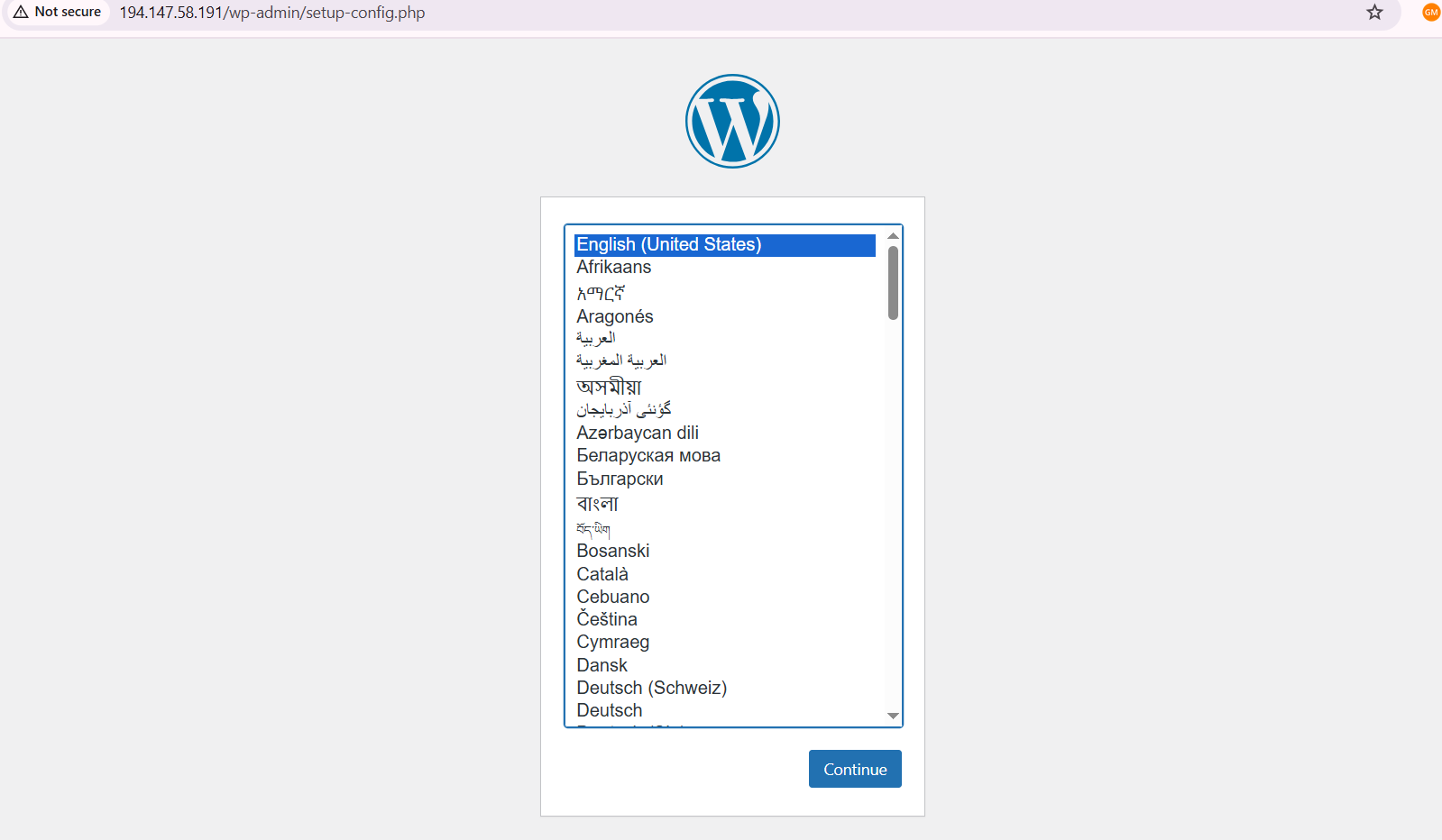Select English (United States) in the language list
The width and height of the screenshot is (1442, 840).
pyautogui.click(x=725, y=245)
